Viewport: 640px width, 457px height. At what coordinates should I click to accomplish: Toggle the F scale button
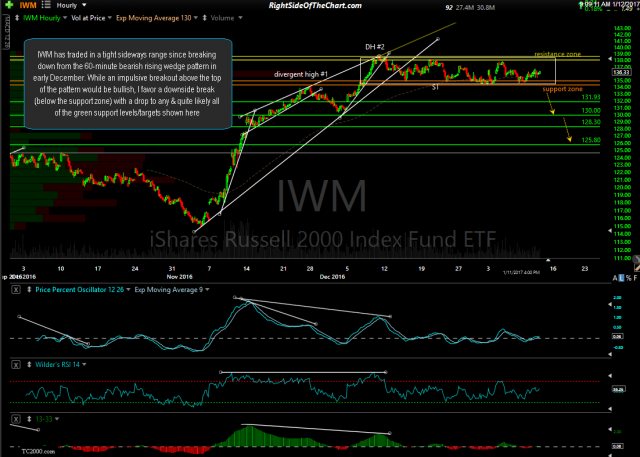tap(635, 278)
